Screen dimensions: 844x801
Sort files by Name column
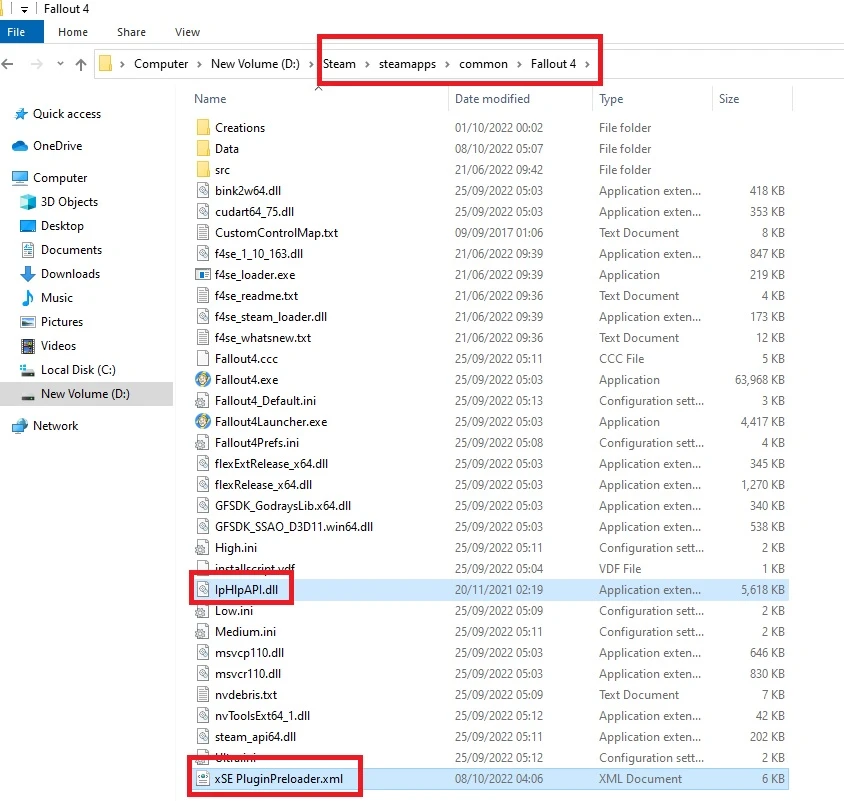(x=210, y=99)
